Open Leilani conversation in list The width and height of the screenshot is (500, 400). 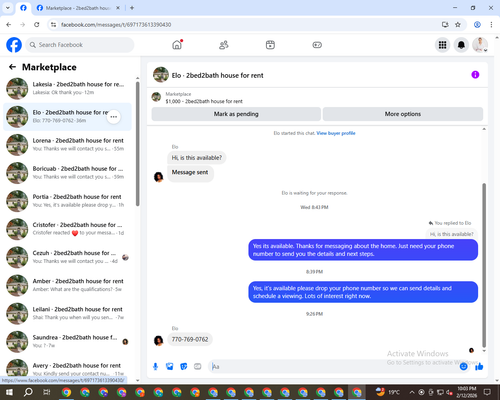pyautogui.click(x=67, y=313)
